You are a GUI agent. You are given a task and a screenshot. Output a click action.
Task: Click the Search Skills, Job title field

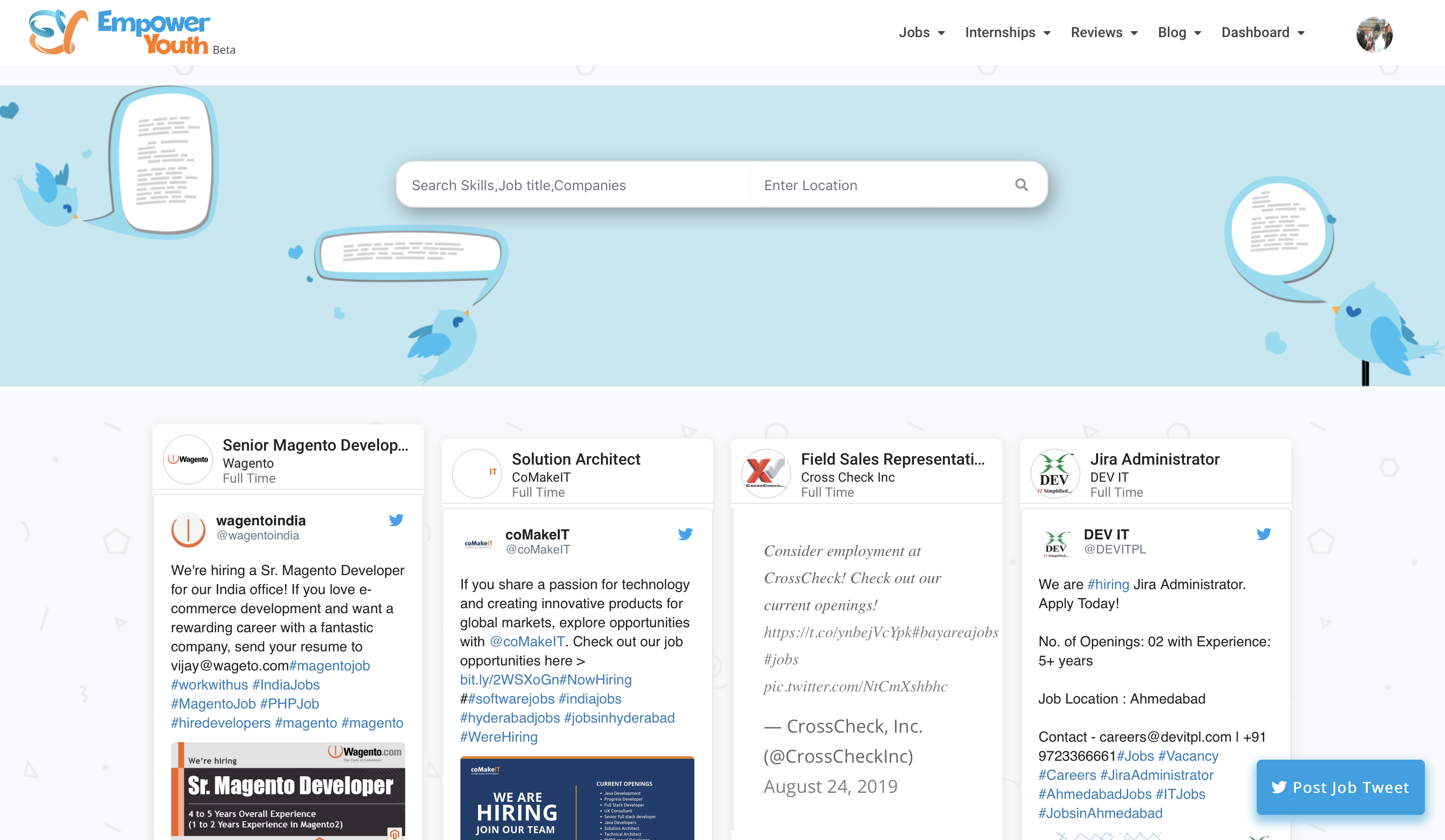[x=573, y=185]
